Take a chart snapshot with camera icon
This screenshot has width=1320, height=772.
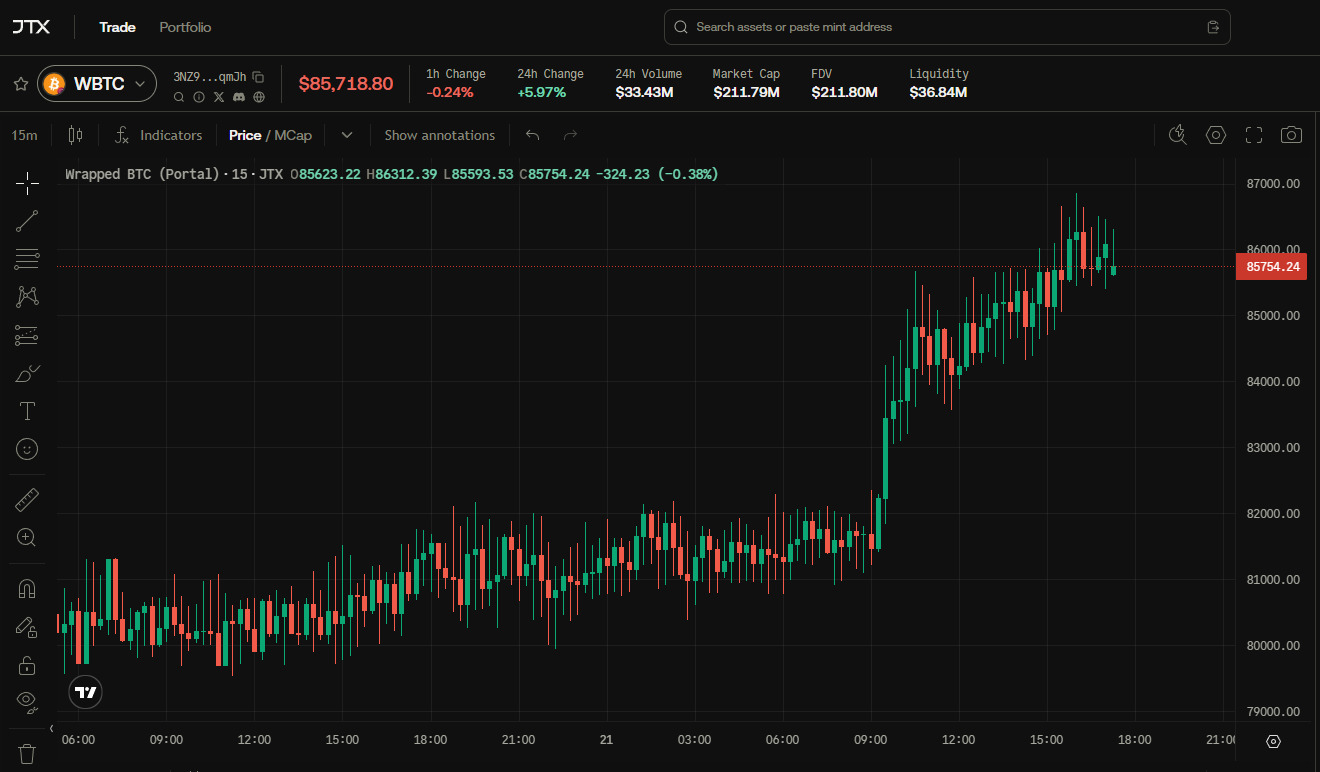pos(1292,135)
